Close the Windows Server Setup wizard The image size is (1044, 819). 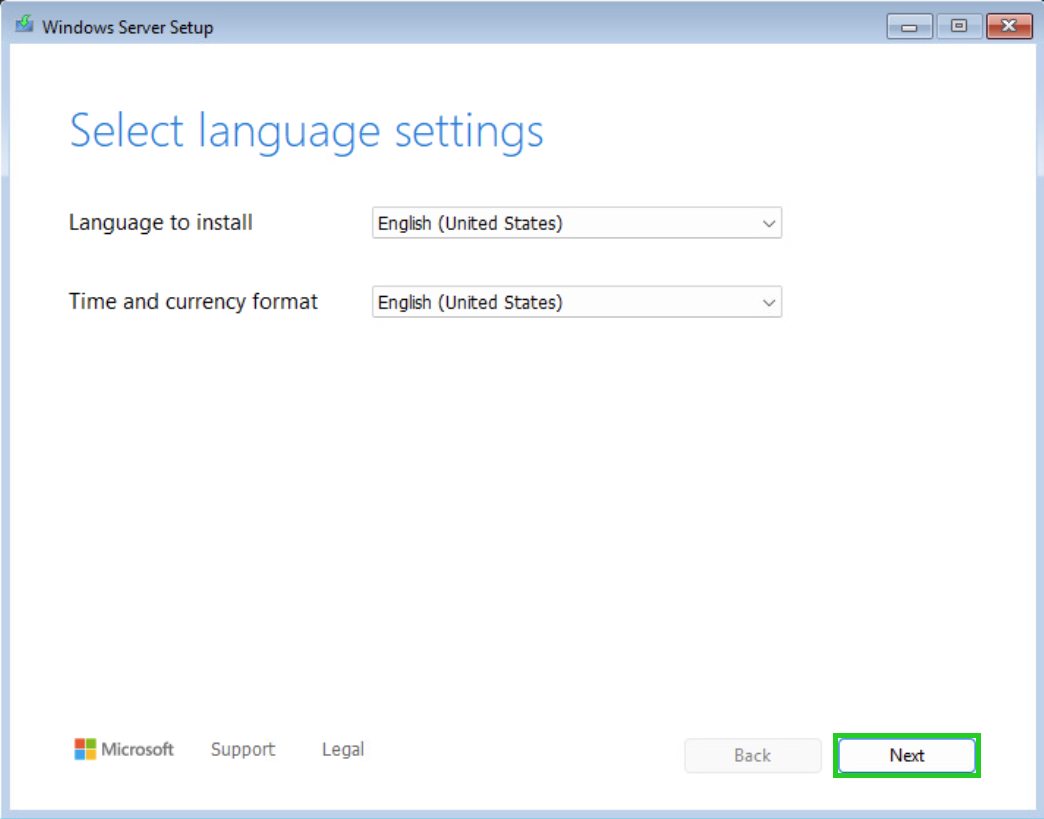click(1008, 26)
